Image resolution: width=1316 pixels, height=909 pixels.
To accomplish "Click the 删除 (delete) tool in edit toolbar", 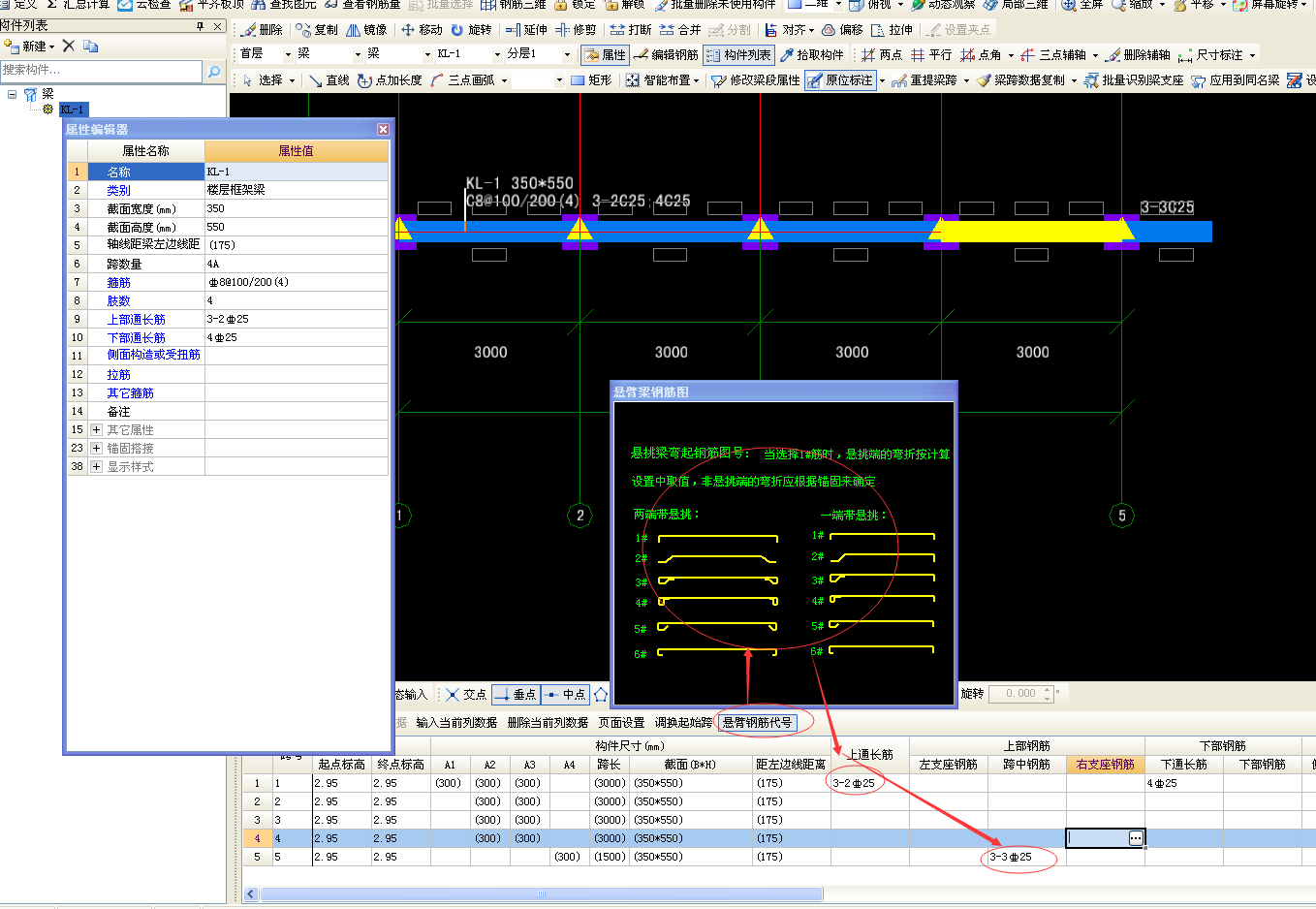I will [262, 30].
